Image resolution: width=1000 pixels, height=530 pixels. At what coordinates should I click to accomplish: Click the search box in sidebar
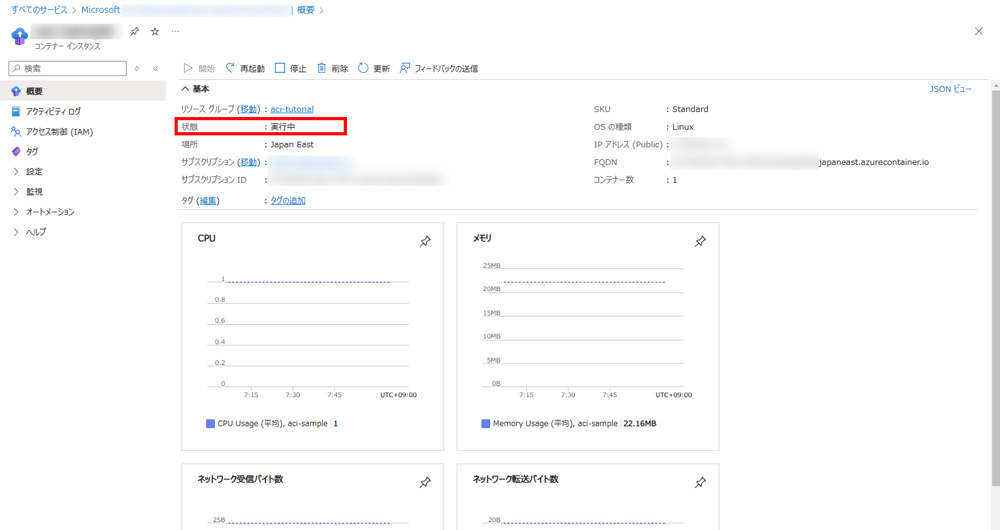68,68
